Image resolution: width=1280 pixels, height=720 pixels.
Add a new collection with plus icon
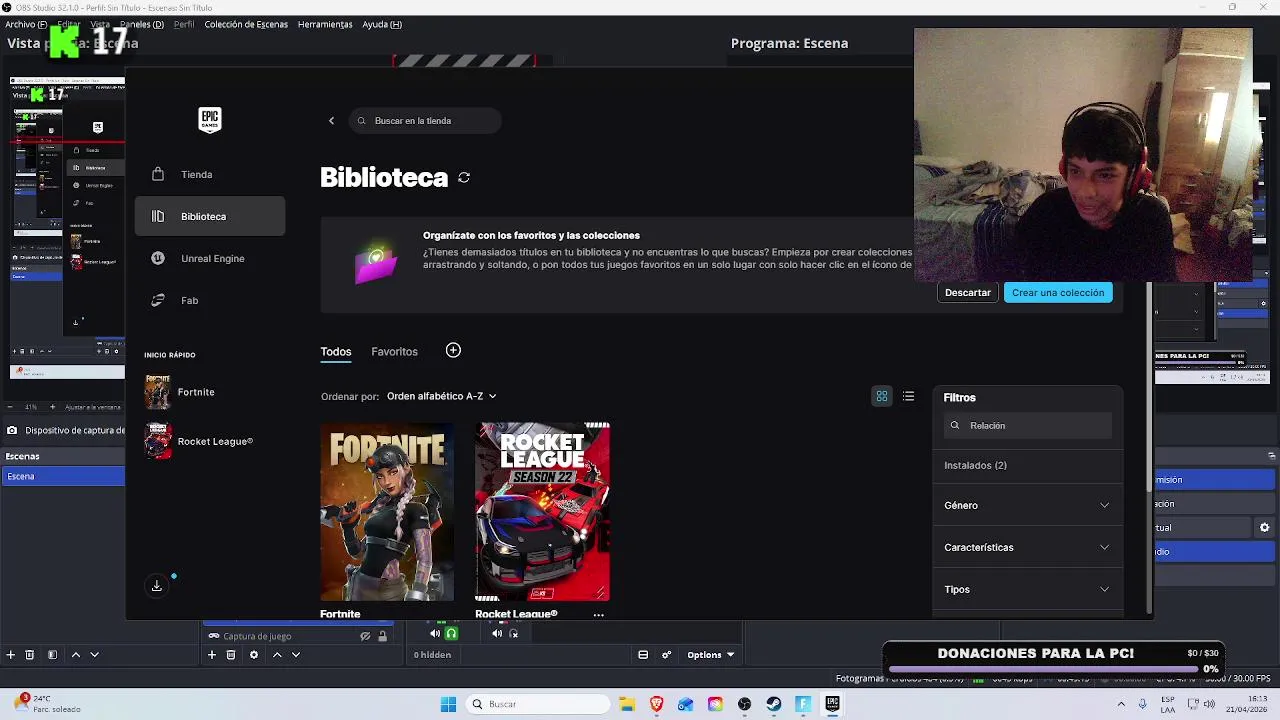(453, 350)
